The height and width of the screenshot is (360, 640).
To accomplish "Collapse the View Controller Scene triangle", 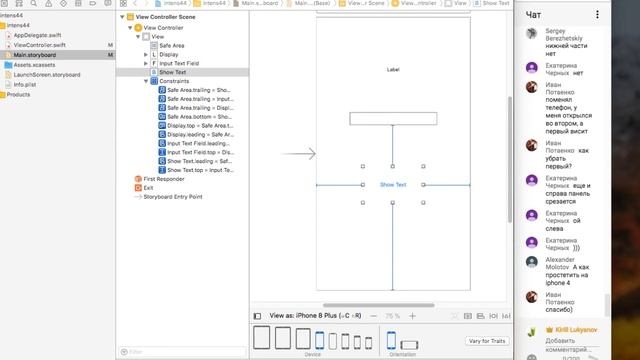I will (x=122, y=17).
